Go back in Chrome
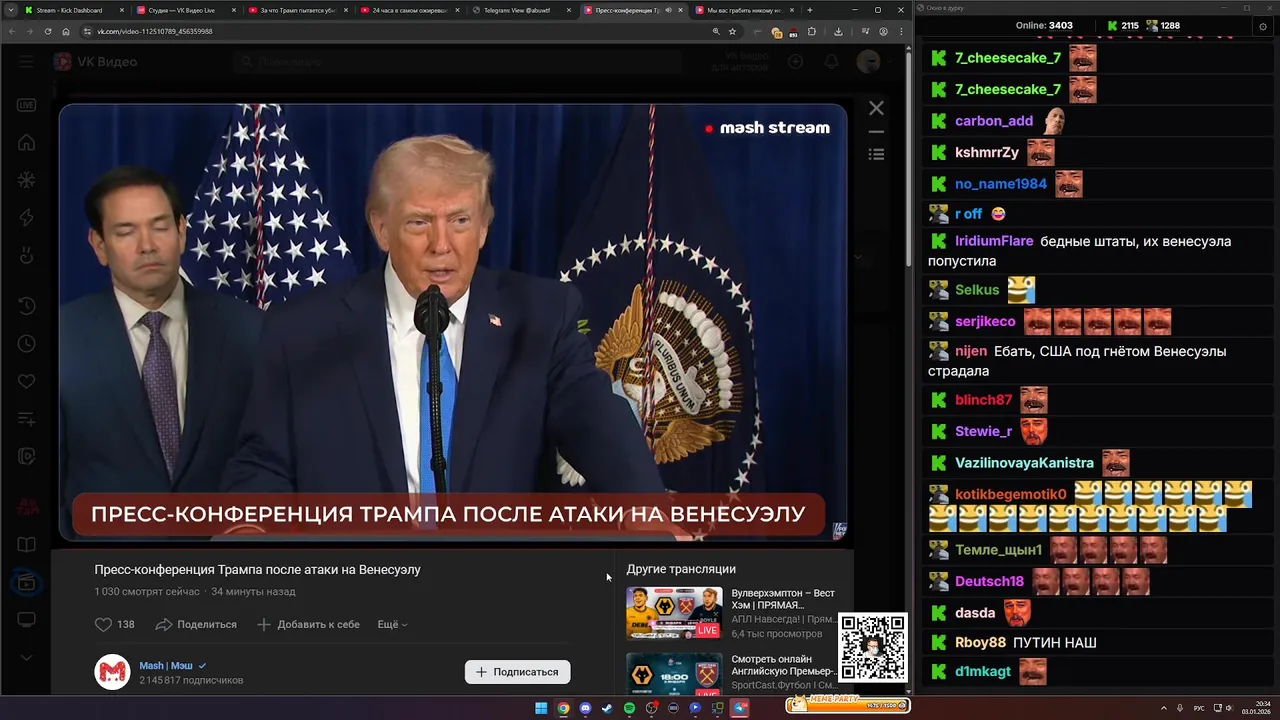 (11, 31)
